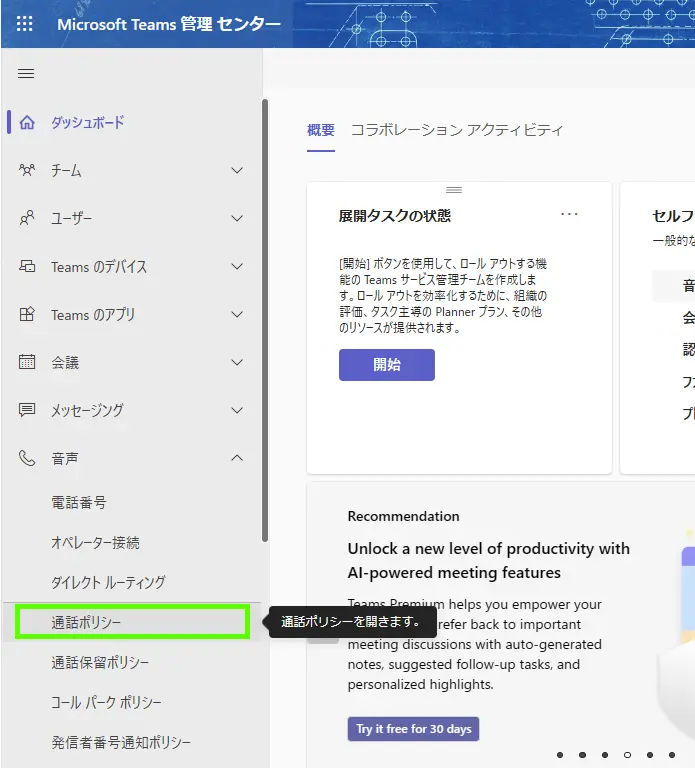The image size is (695, 768).
Task: Expand the Teams のデバイス chevron
Action: coord(237,266)
